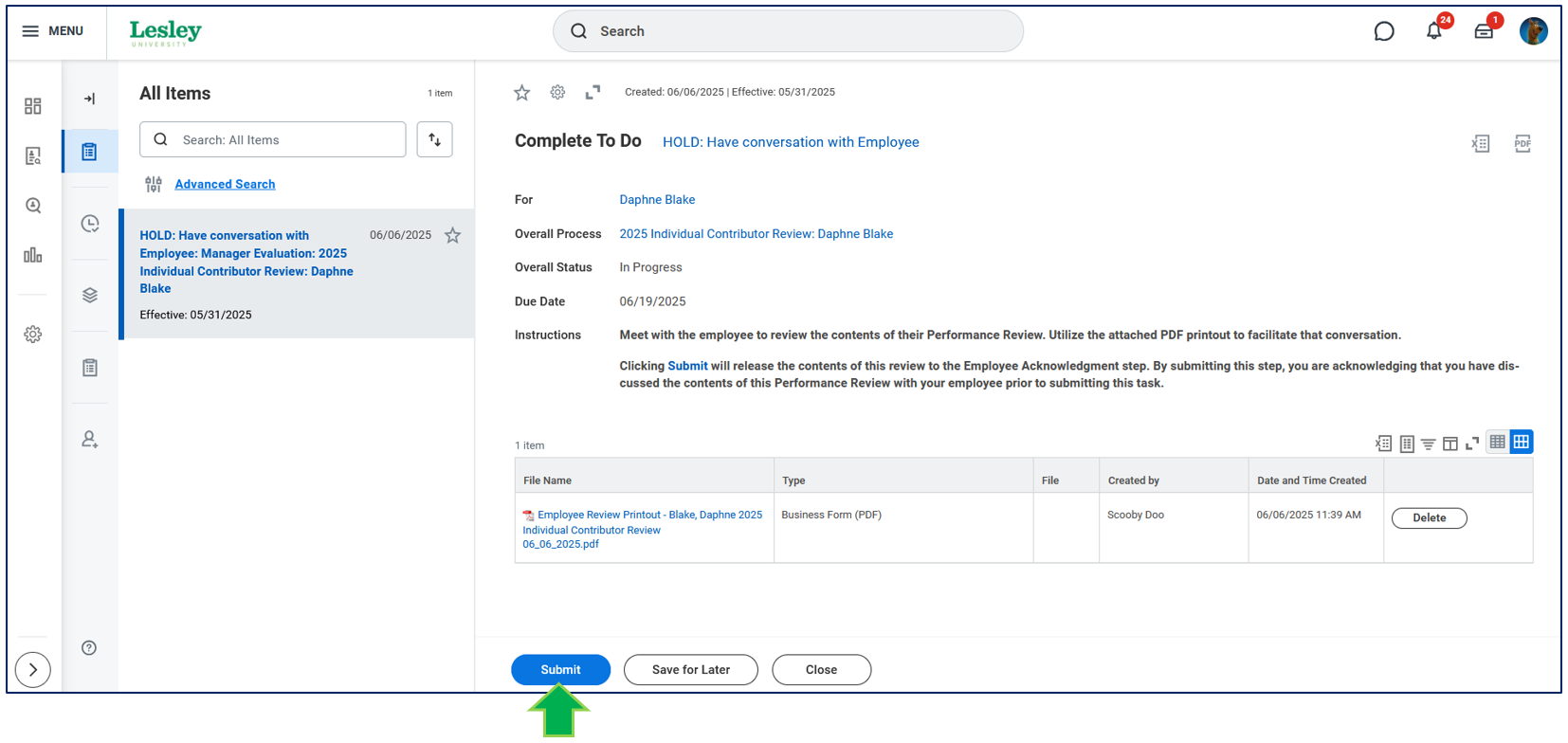Click the Search: All Items field
This screenshot has width=1568, height=743.
click(x=273, y=139)
